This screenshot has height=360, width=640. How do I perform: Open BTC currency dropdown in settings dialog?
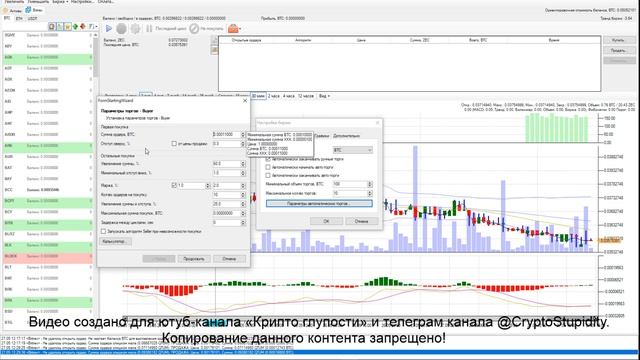point(353,150)
